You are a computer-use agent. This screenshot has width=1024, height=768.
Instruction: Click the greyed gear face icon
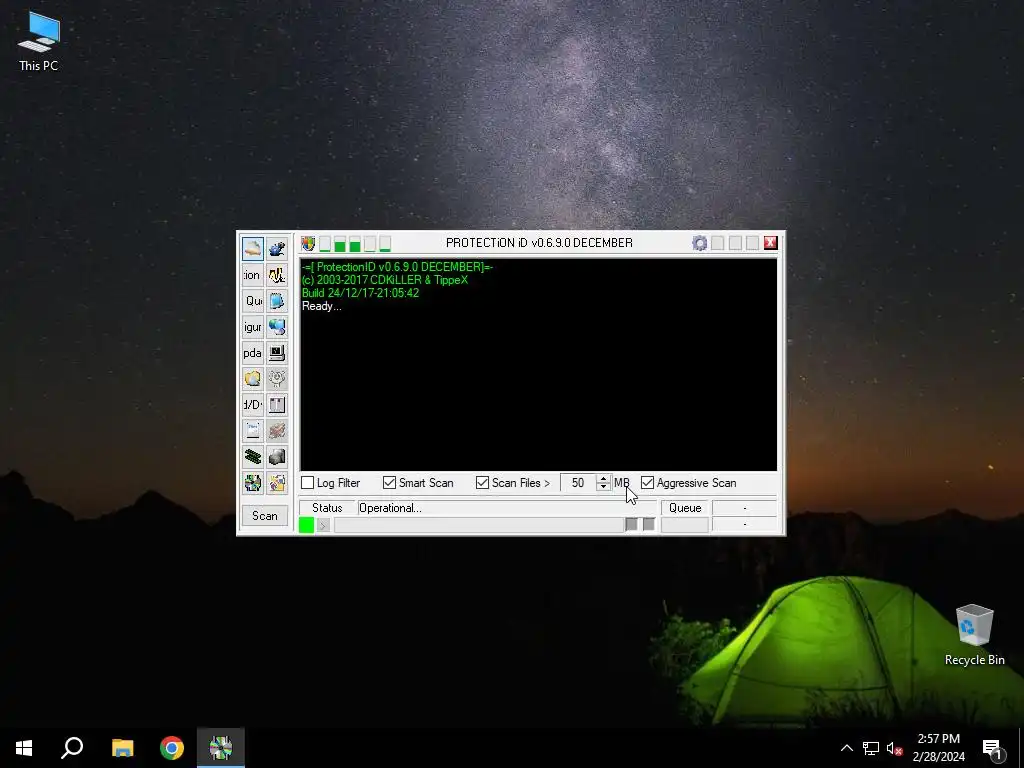pos(277,379)
